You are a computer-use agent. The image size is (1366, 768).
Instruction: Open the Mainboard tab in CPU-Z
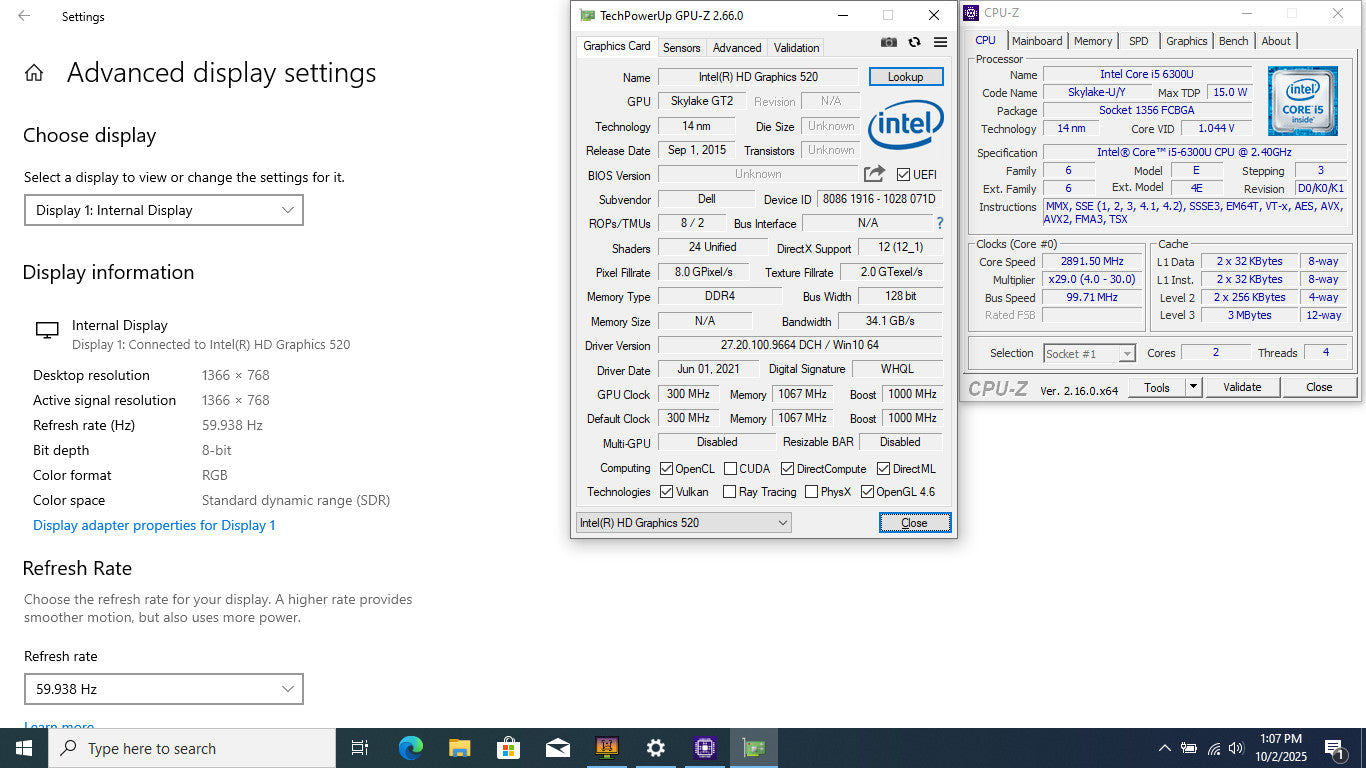click(x=1036, y=41)
